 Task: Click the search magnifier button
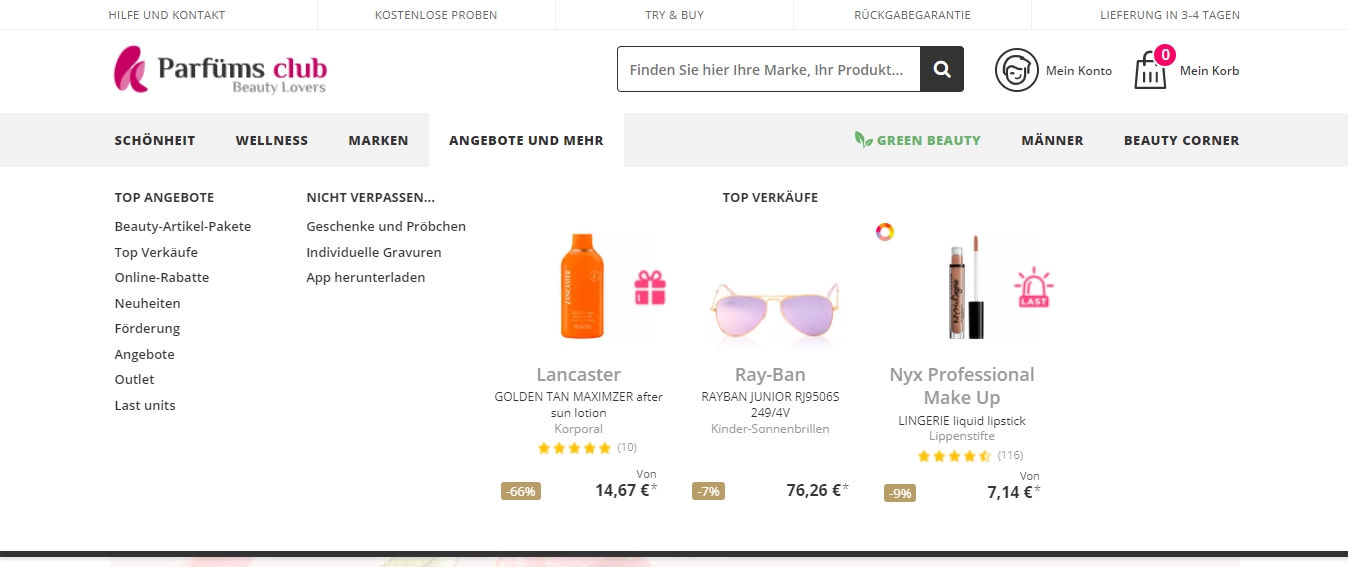(x=942, y=69)
